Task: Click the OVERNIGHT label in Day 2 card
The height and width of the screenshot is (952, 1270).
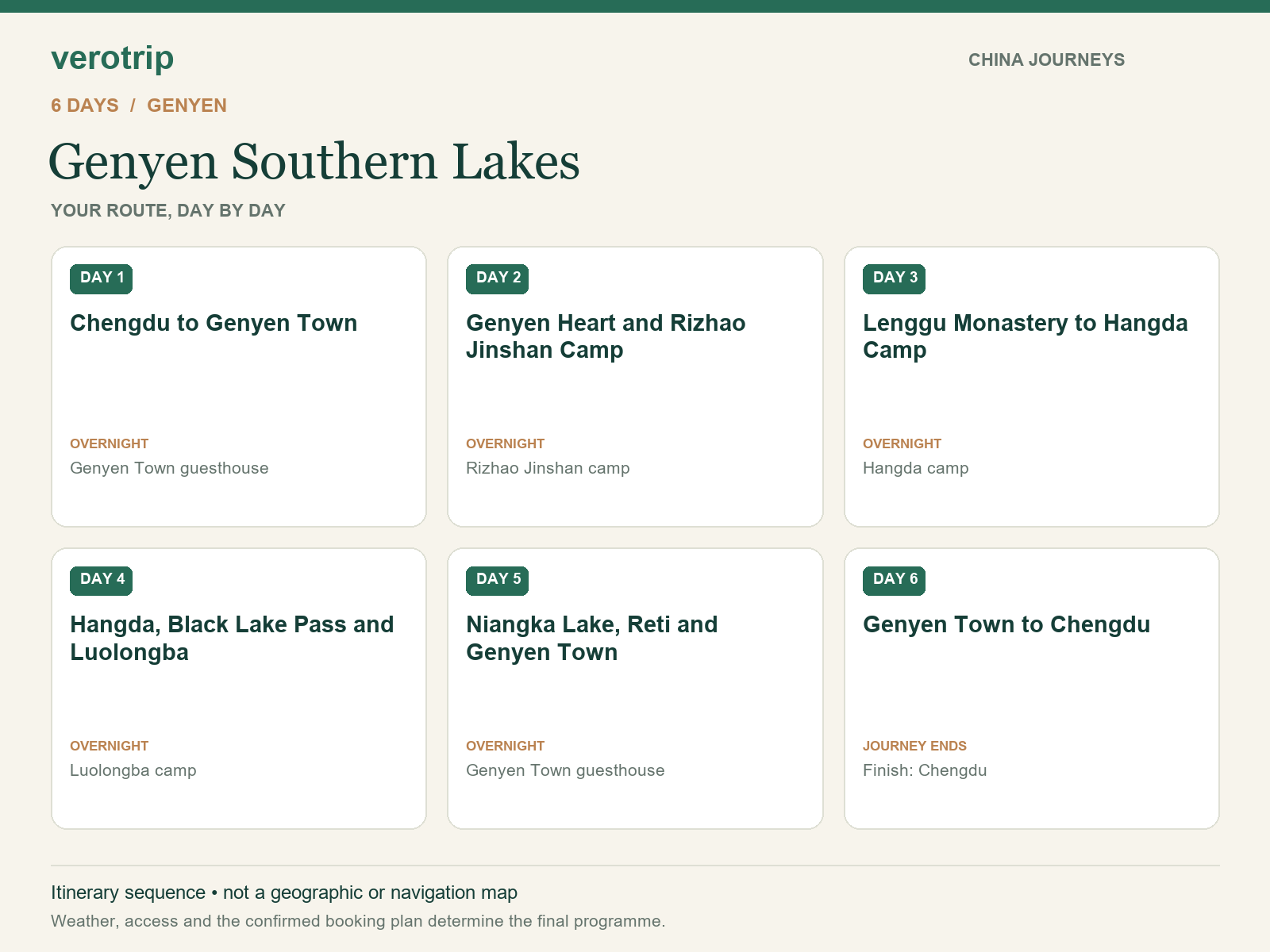Action: (506, 444)
